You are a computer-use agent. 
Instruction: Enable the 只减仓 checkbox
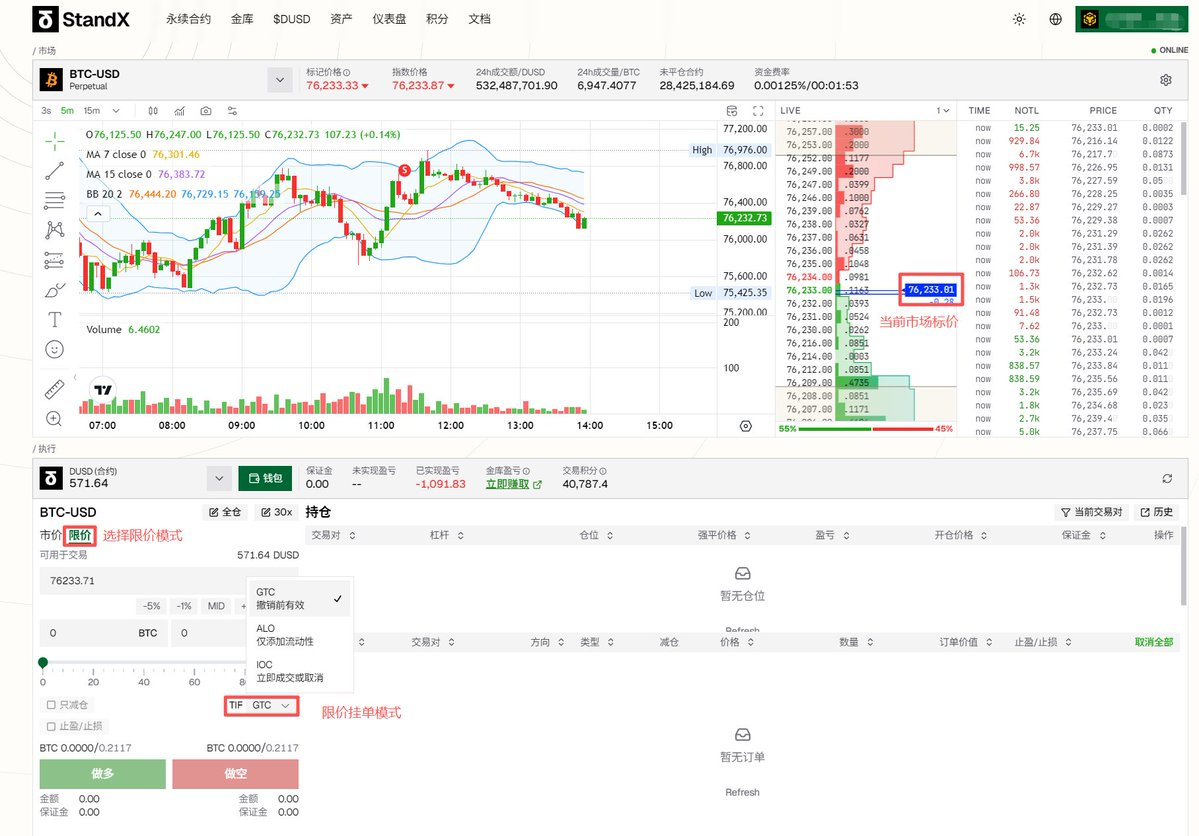tap(51, 705)
